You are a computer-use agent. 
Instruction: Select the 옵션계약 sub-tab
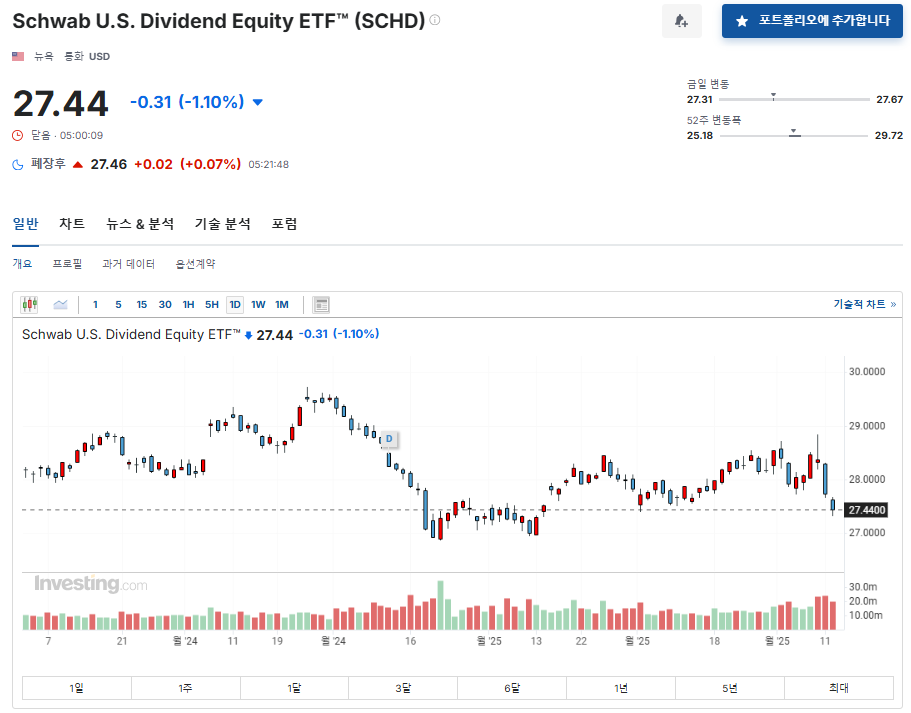click(x=195, y=264)
